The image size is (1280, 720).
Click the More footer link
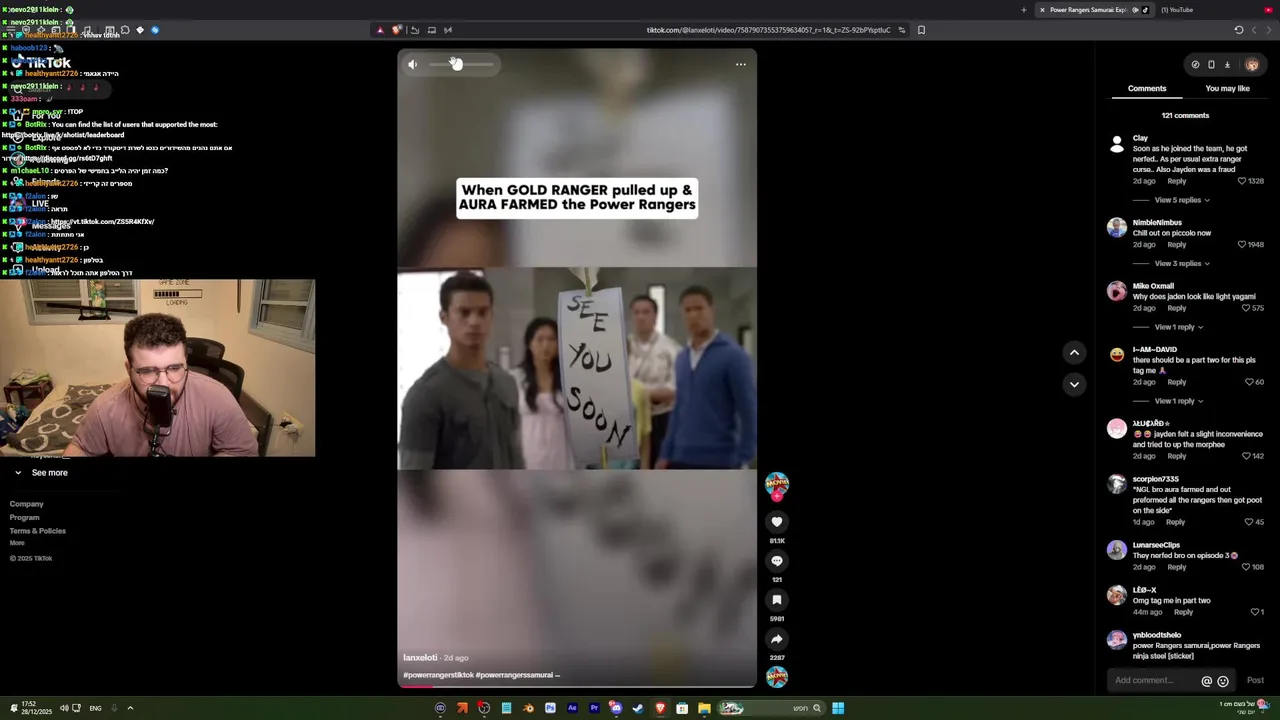coord(17,543)
